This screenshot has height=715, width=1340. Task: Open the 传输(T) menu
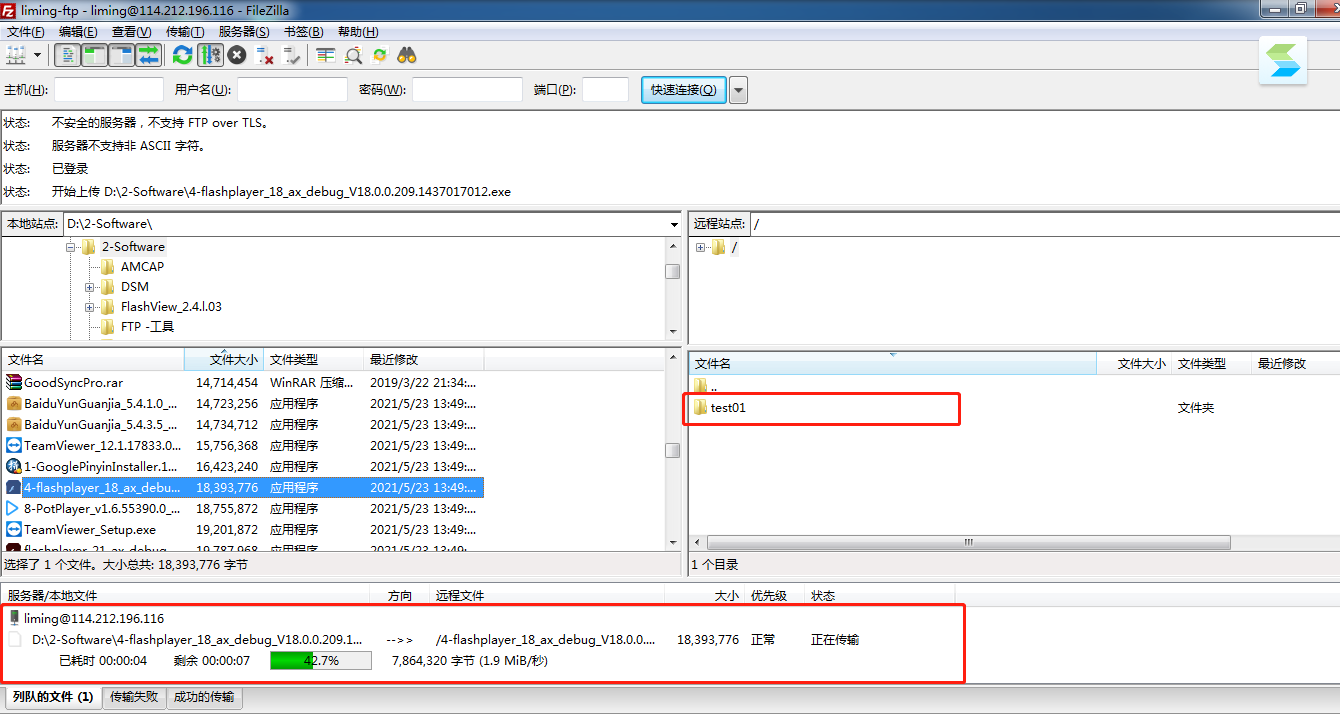click(x=185, y=32)
